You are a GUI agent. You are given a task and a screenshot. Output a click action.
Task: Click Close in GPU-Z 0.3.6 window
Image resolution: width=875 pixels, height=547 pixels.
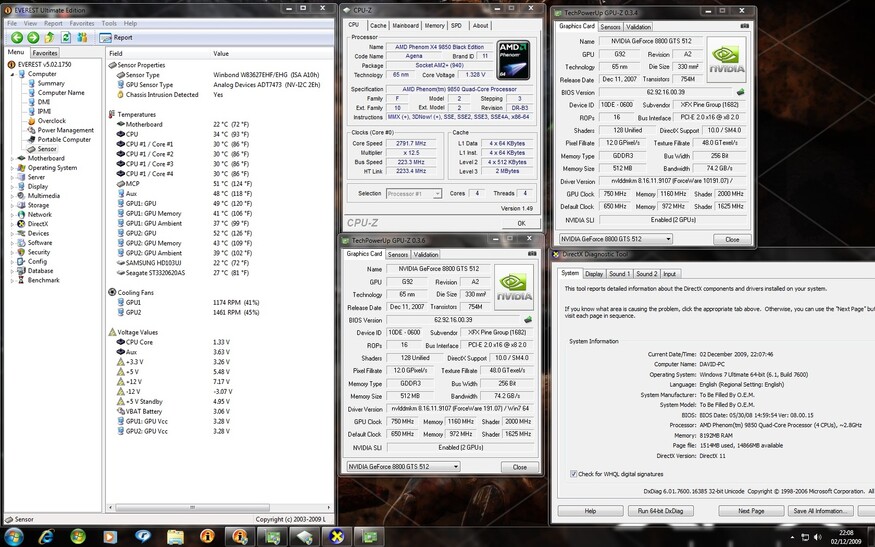(x=520, y=467)
